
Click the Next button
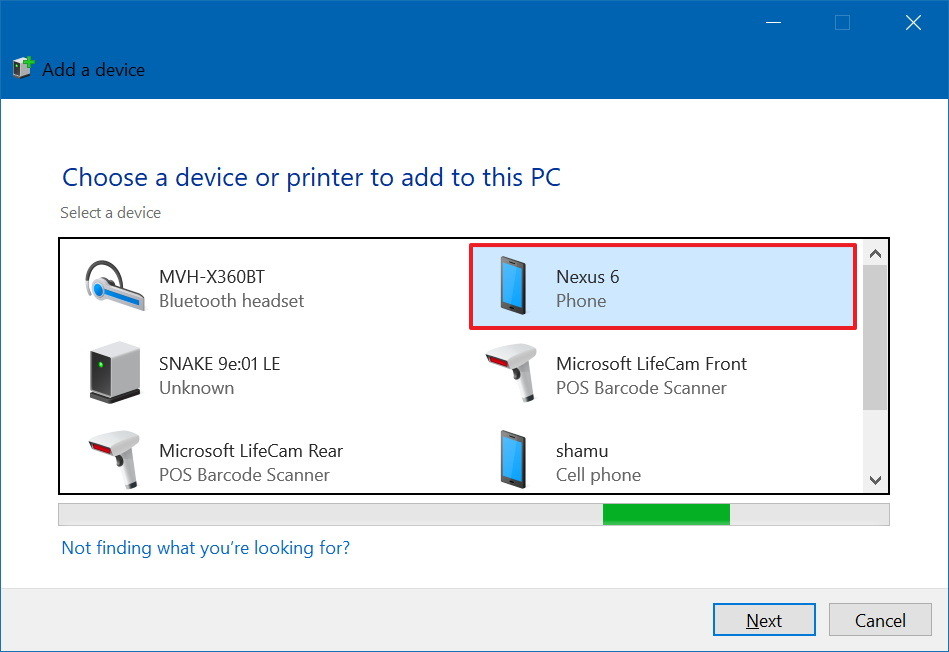(764, 620)
